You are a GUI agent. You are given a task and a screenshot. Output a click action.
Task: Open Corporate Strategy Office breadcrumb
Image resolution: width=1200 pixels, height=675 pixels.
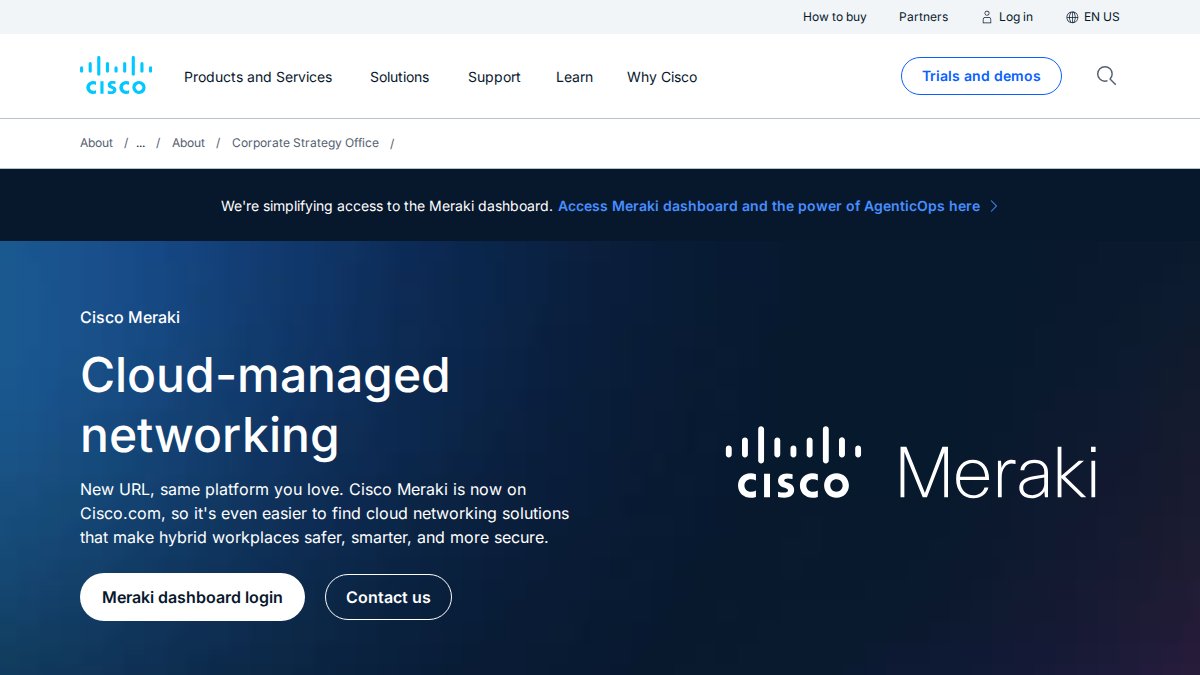pyautogui.click(x=305, y=143)
